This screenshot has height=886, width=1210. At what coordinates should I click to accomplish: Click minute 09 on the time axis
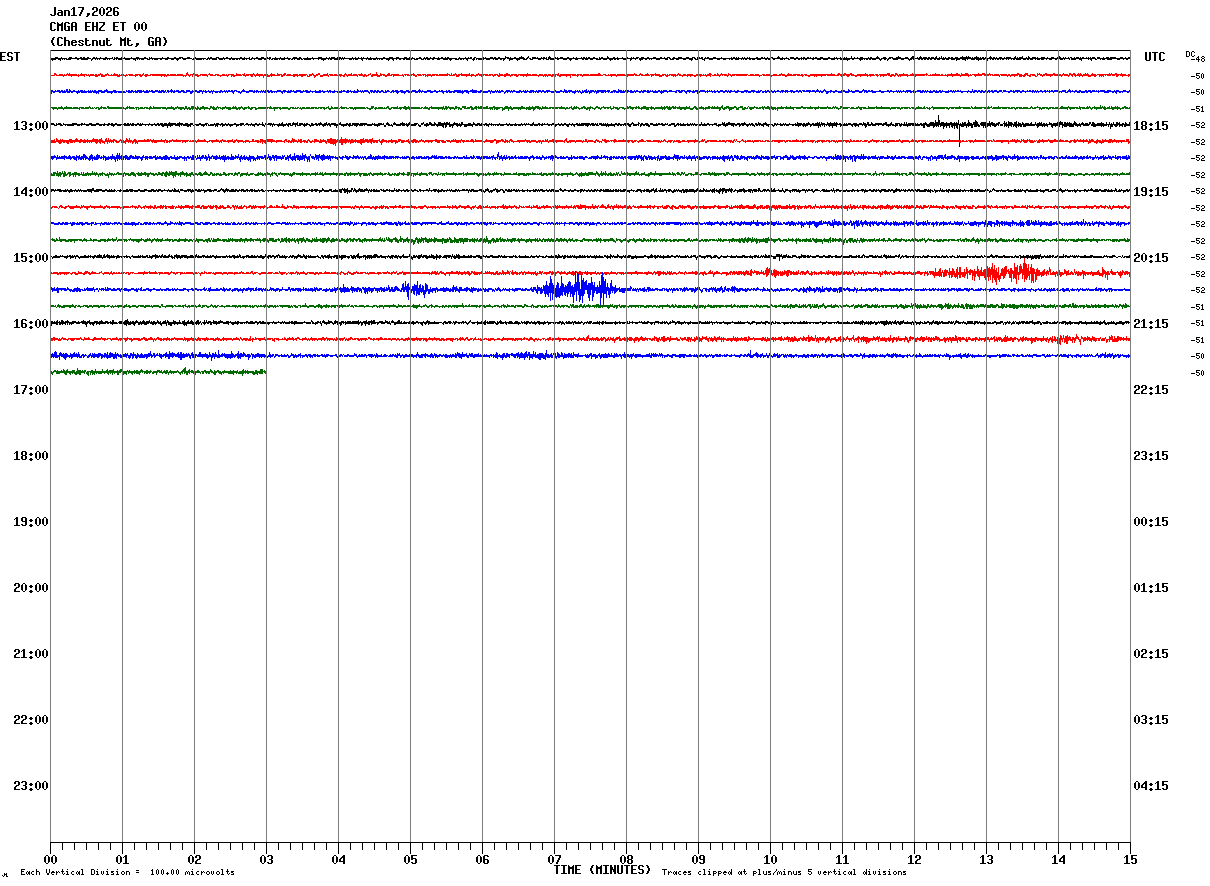coord(698,860)
